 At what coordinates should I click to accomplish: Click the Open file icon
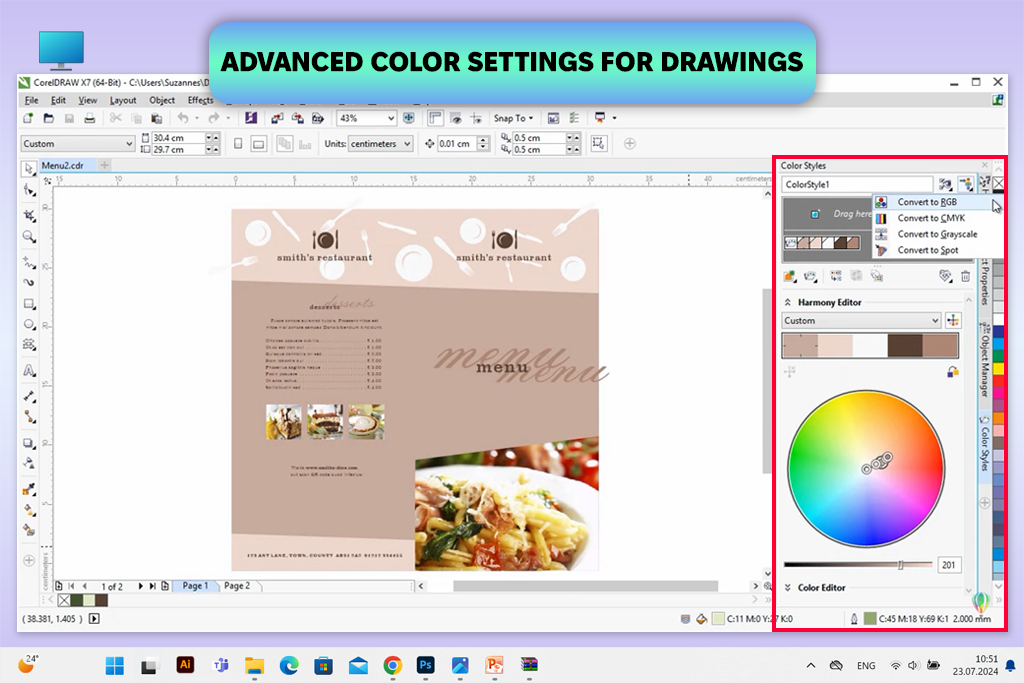coord(48,118)
